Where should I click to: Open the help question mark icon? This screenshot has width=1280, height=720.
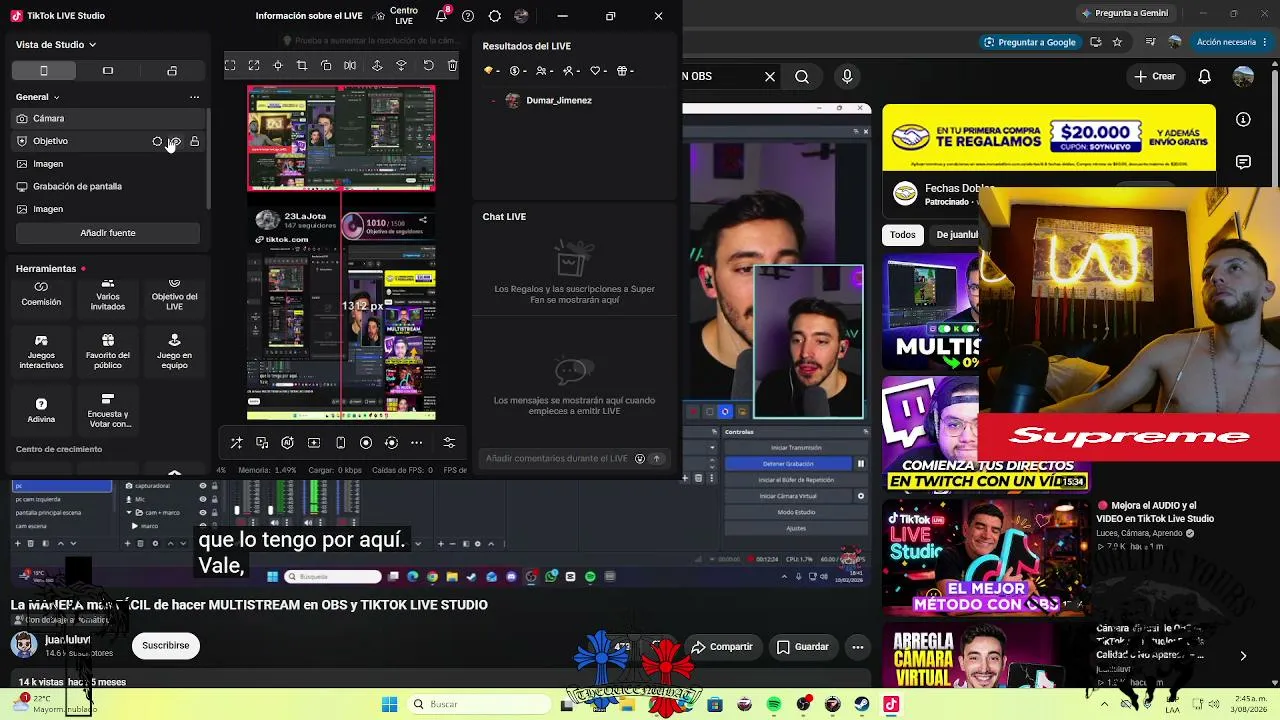[468, 16]
